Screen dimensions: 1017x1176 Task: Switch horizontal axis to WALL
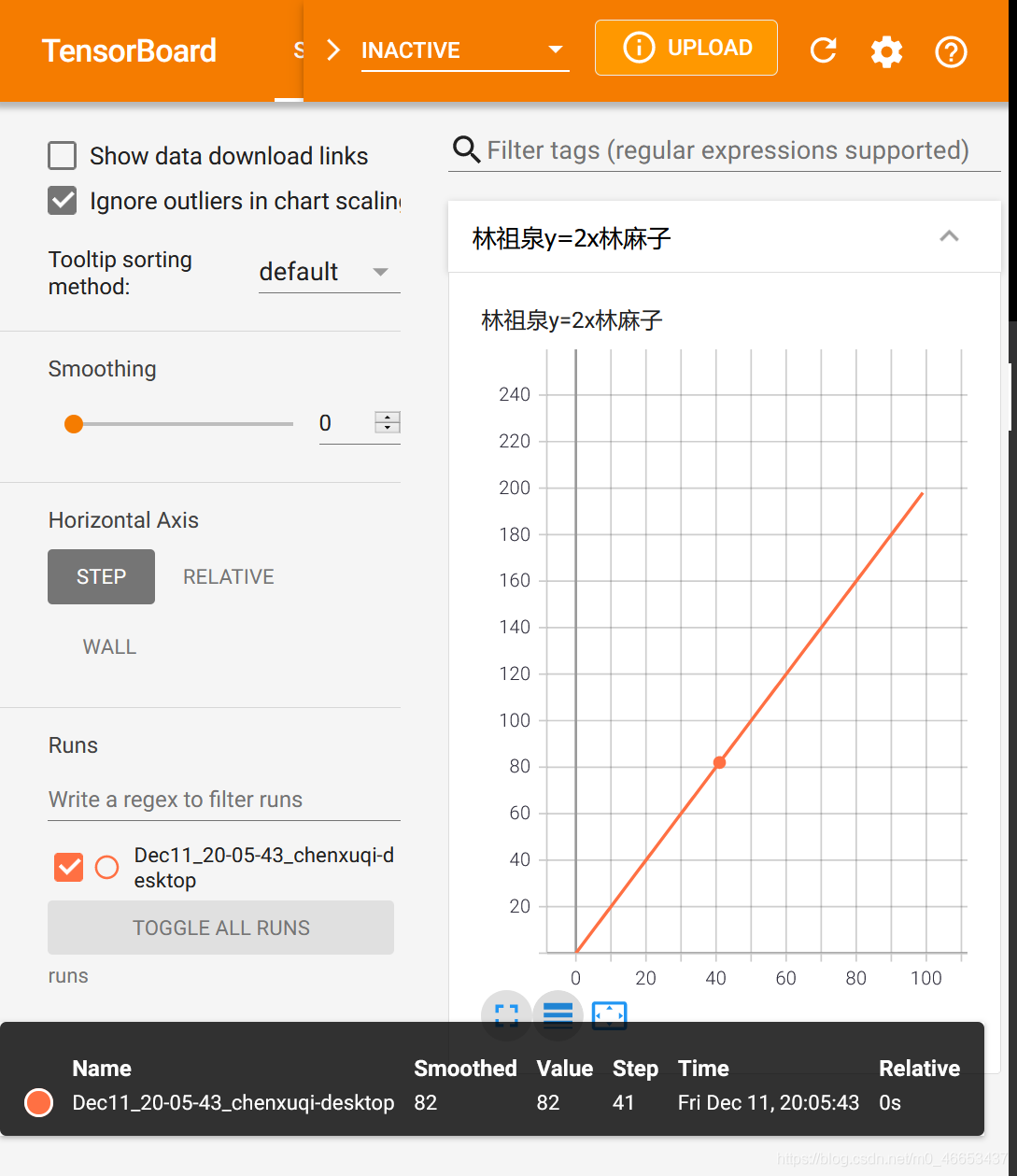(109, 646)
